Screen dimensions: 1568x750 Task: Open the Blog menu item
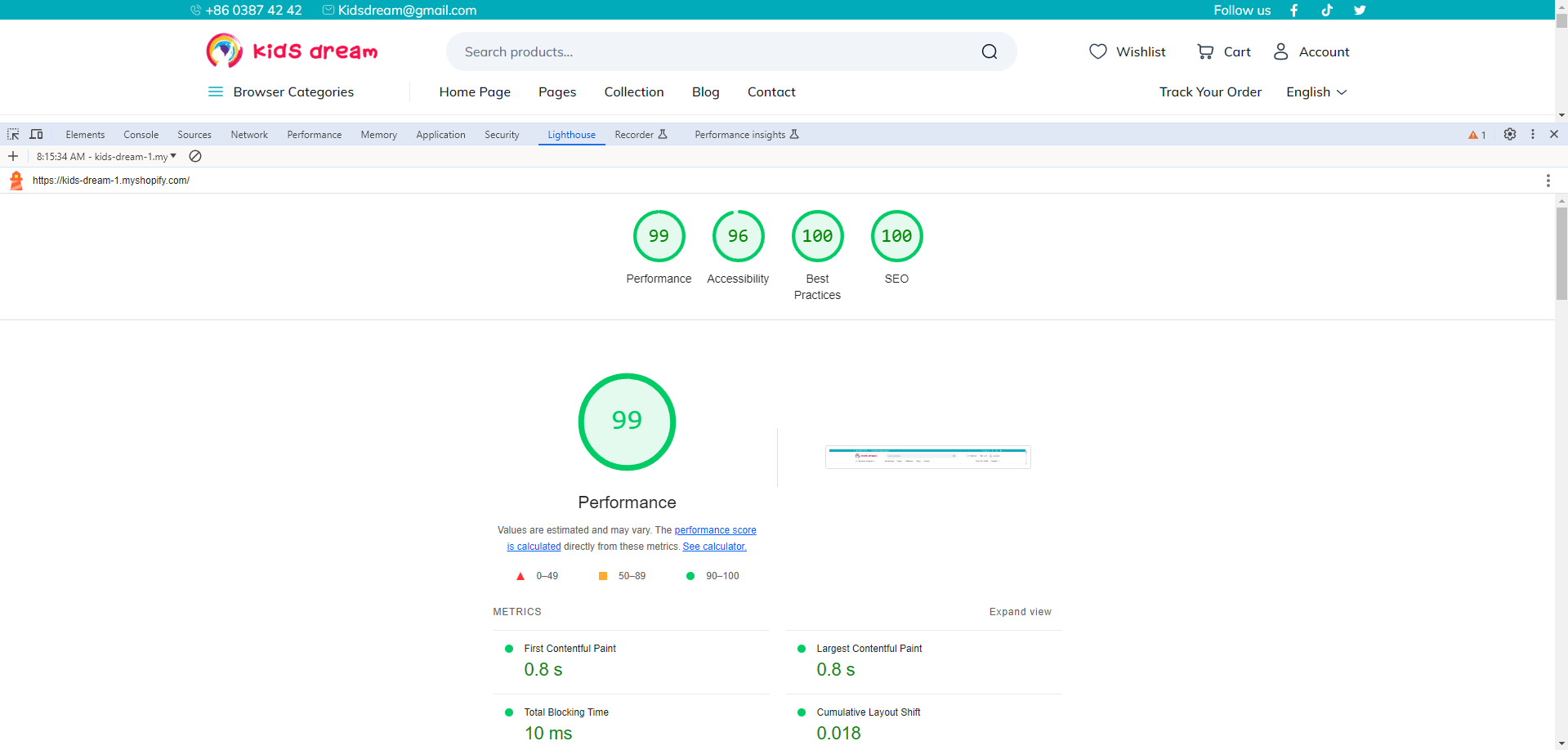coord(706,92)
